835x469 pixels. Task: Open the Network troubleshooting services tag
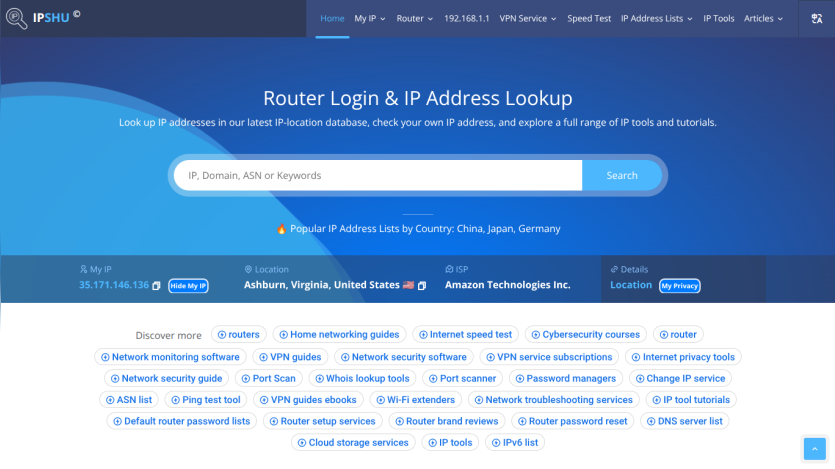pyautogui.click(x=554, y=400)
